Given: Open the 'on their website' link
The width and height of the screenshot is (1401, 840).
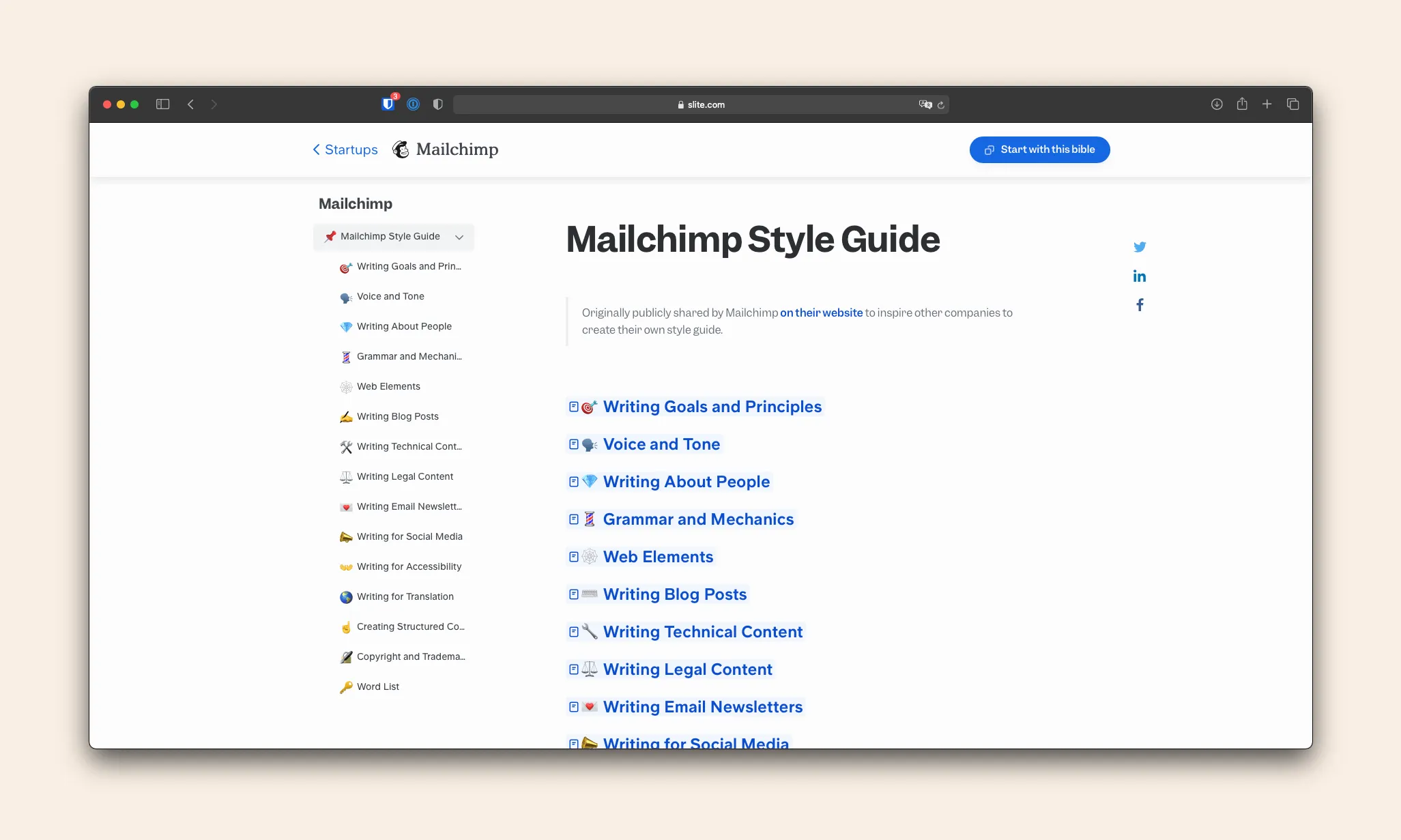Looking at the screenshot, I should click(x=822, y=313).
